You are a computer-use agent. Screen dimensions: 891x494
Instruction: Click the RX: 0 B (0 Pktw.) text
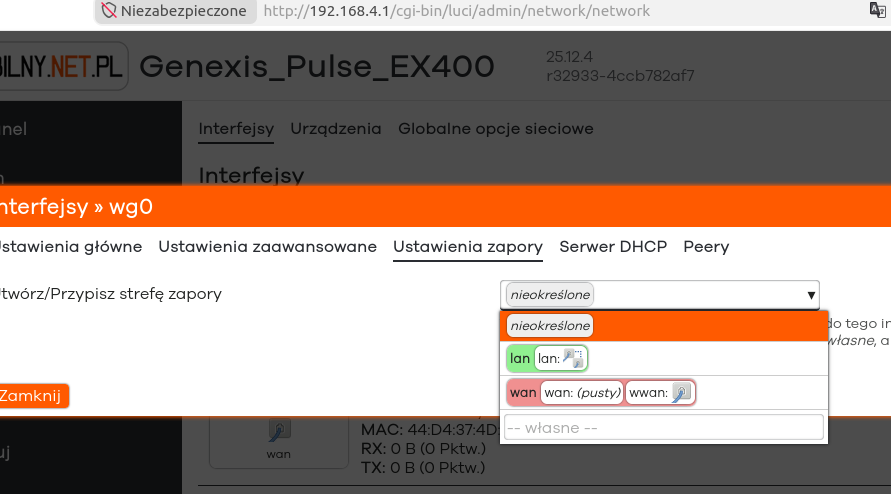pos(423,449)
